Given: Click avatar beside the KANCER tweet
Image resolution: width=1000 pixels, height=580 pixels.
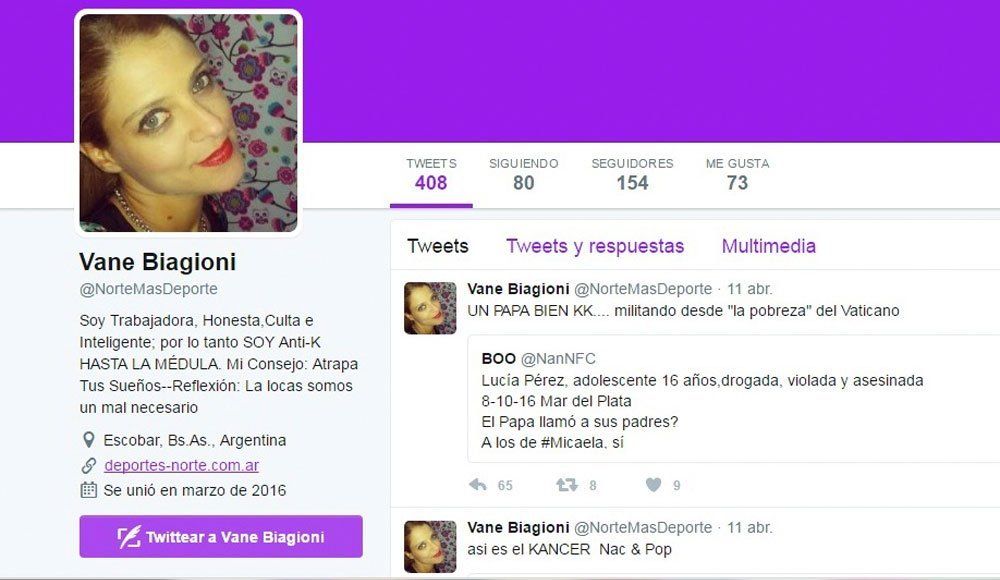Looking at the screenshot, I should click(x=430, y=547).
